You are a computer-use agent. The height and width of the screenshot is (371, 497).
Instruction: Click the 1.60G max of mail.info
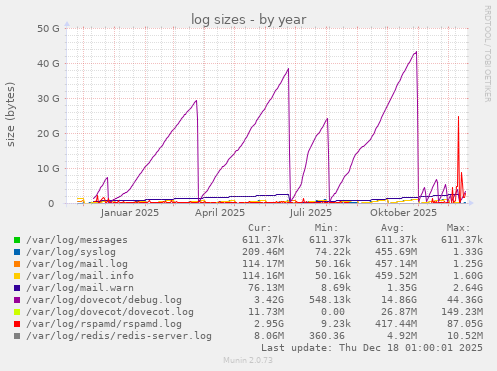[x=468, y=276]
